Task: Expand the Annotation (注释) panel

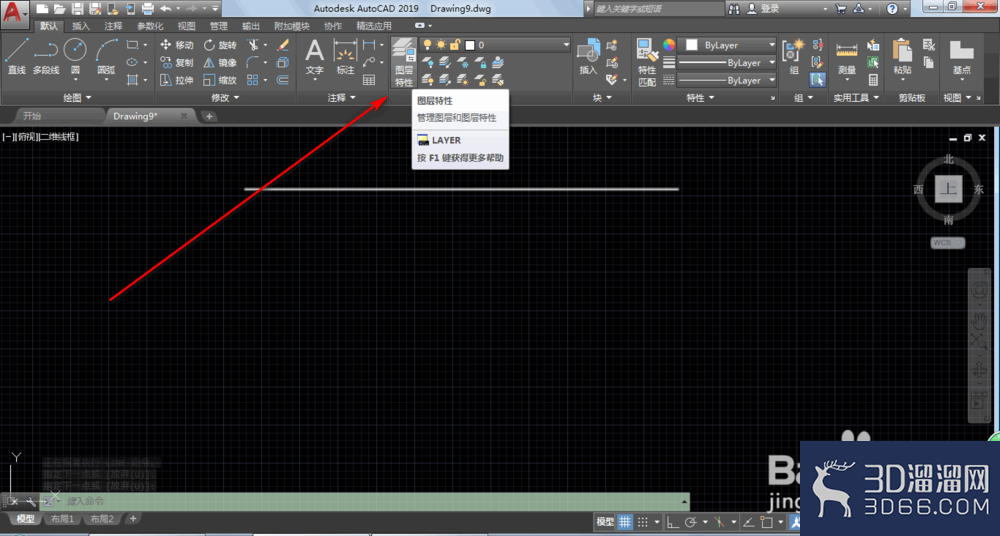Action: 342,98
